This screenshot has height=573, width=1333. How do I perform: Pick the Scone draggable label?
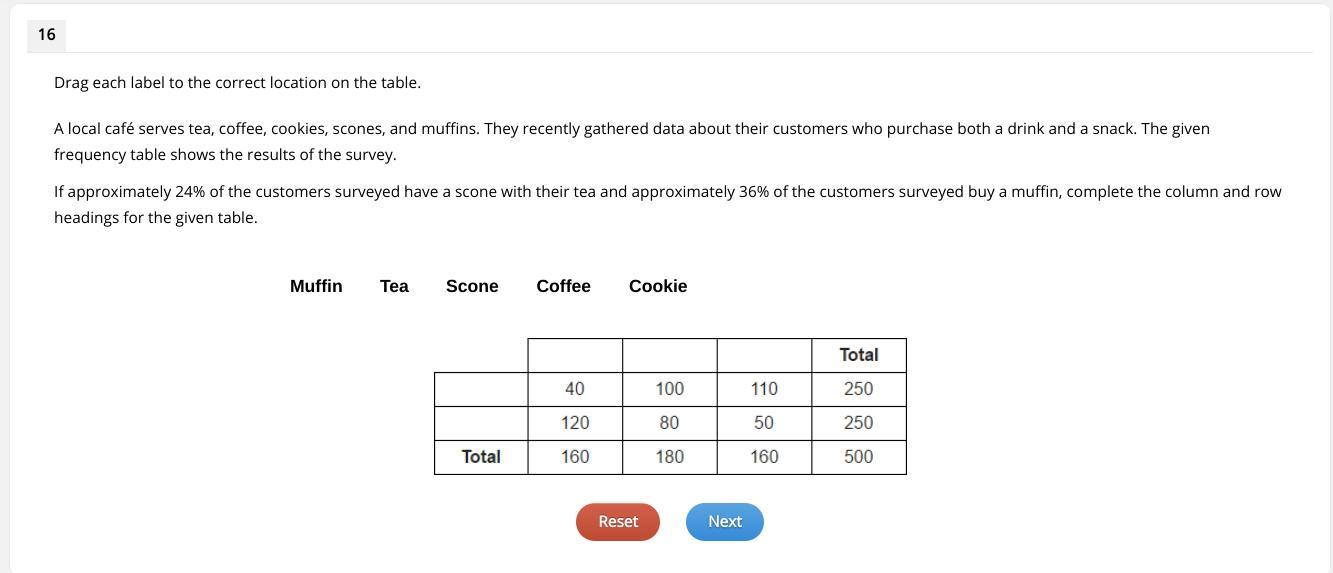(x=472, y=286)
